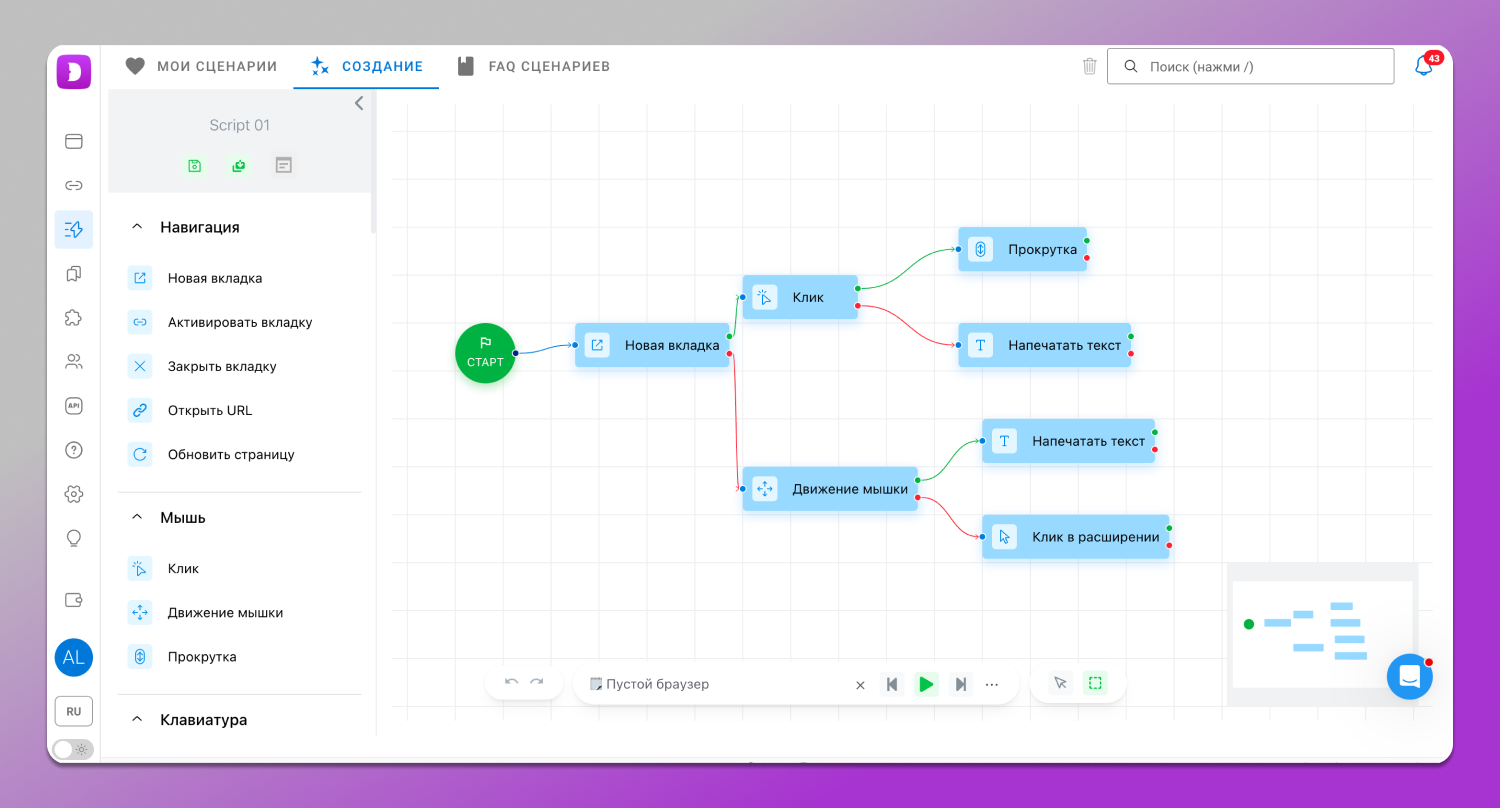Switch to the Мои сценарии tab
Viewport: 1500px width, 808px height.
click(201, 67)
